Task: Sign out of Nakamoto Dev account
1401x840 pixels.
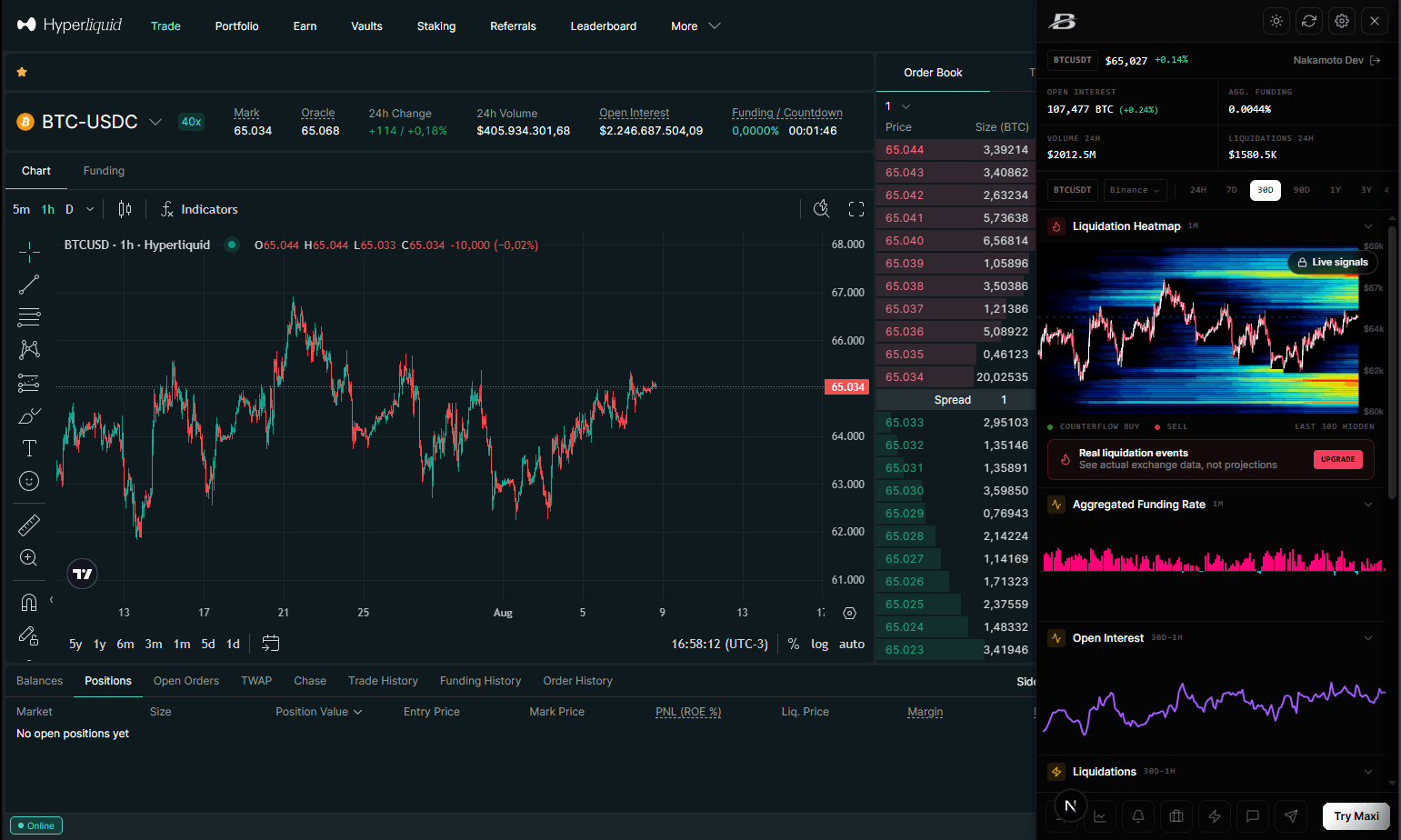Action: click(1376, 60)
